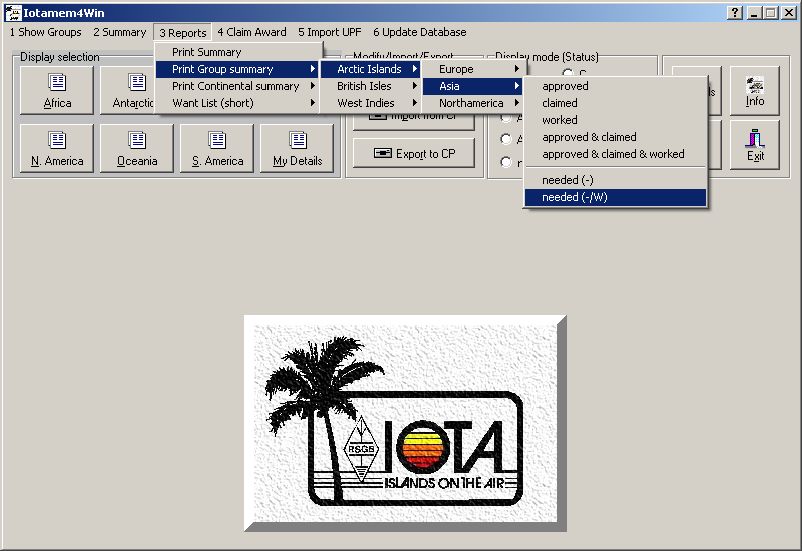The height and width of the screenshot is (551, 802).
Task: Click the IOTA Islands on the Air logo
Action: coord(405,423)
